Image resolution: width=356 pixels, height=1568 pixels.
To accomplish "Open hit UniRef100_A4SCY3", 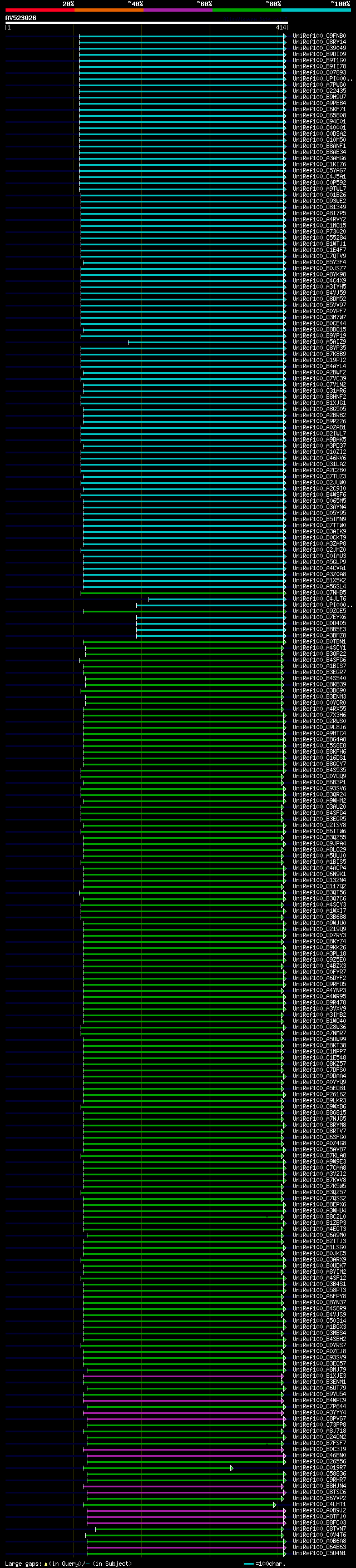I will pos(319,904).
